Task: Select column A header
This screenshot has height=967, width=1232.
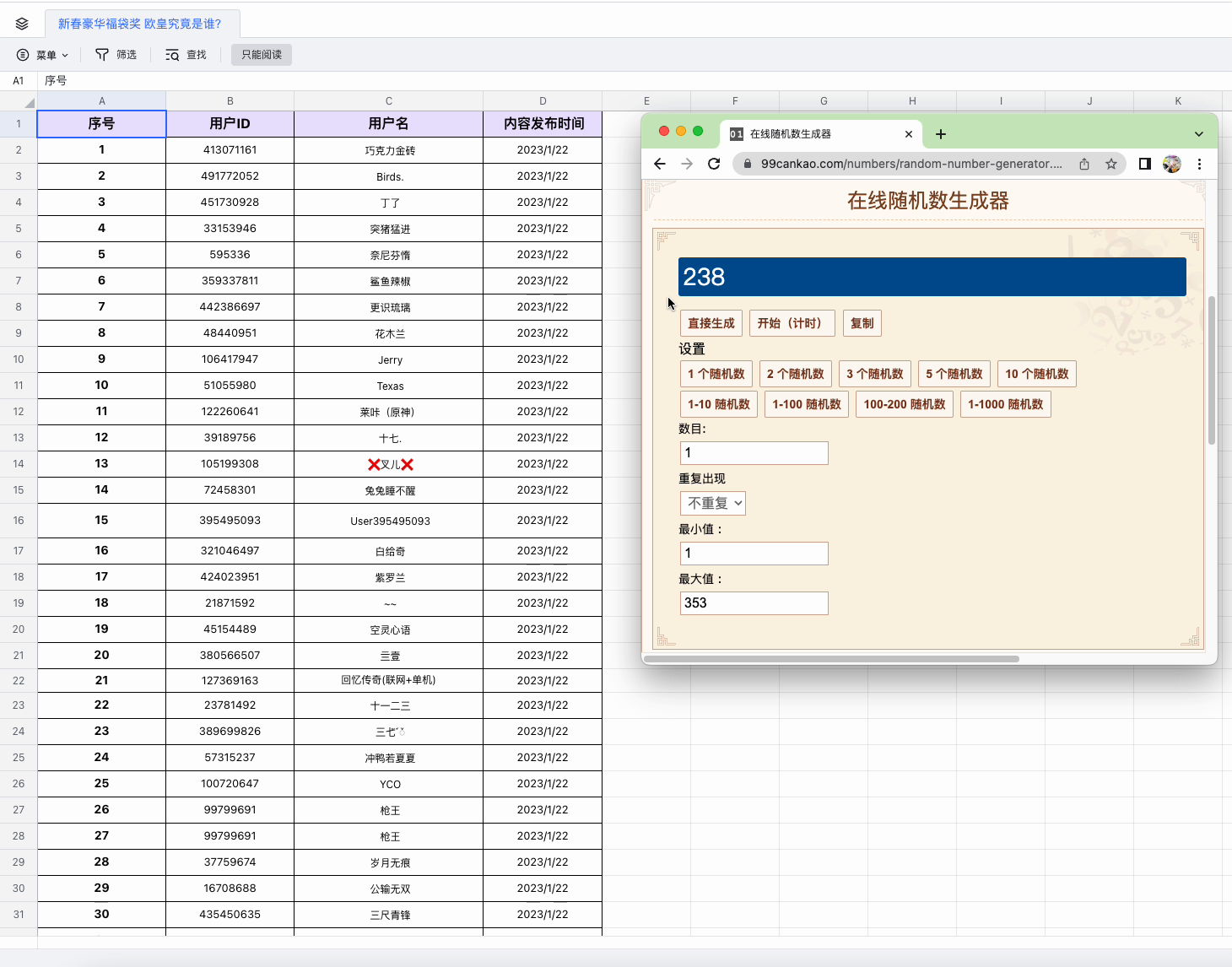Action: 102,101
